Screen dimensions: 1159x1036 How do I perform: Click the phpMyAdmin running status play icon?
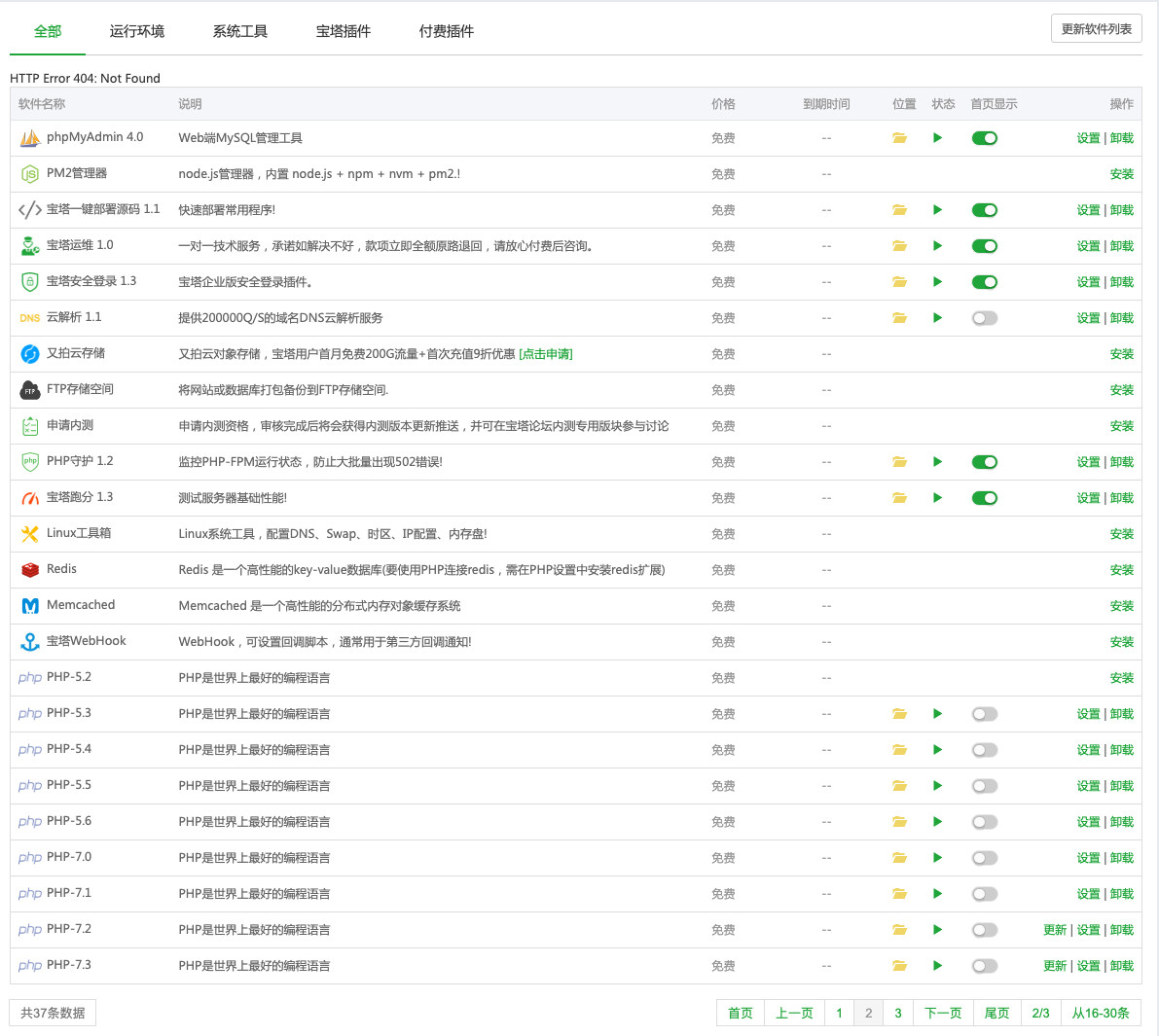[937, 138]
